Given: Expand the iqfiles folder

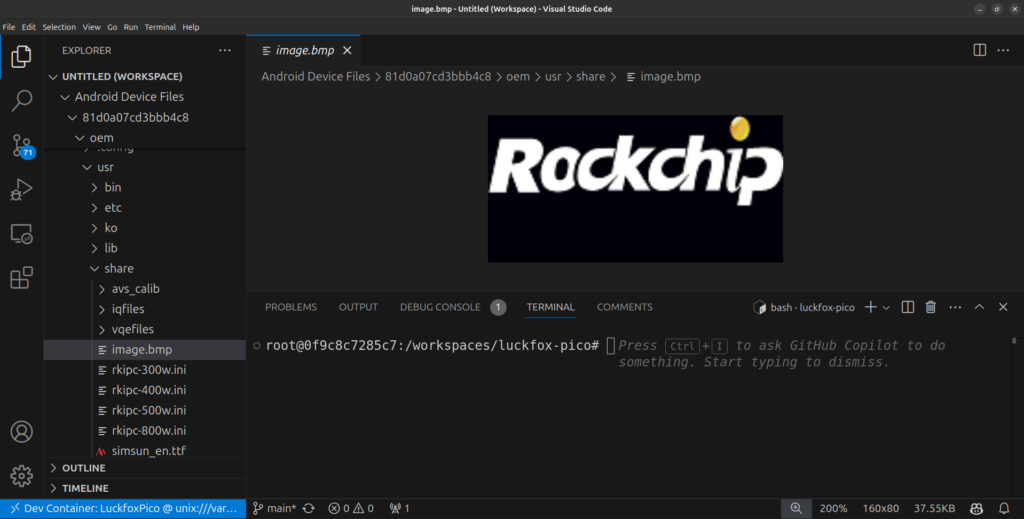Looking at the screenshot, I should (144, 309).
